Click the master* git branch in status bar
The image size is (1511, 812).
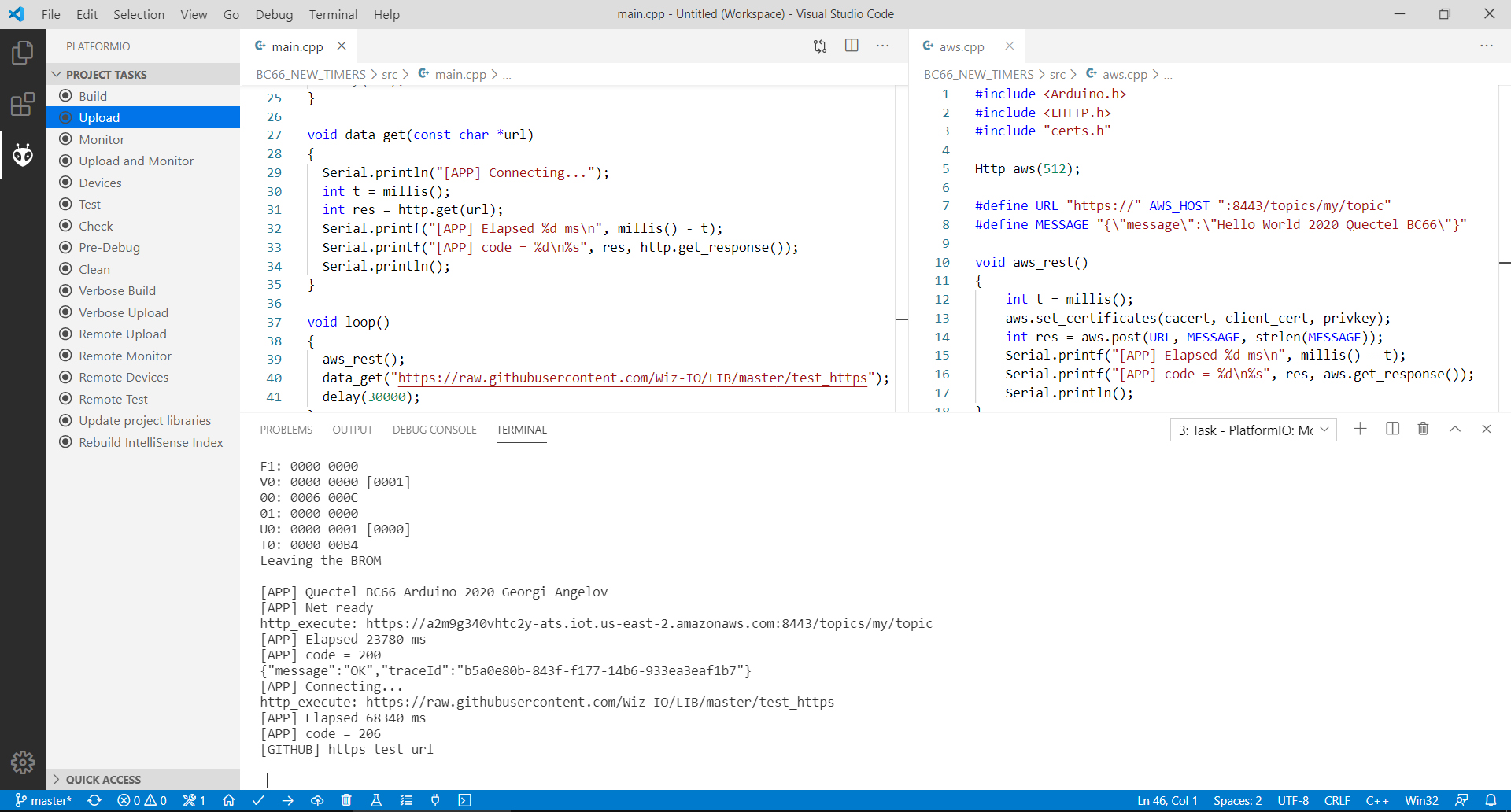[x=43, y=800]
